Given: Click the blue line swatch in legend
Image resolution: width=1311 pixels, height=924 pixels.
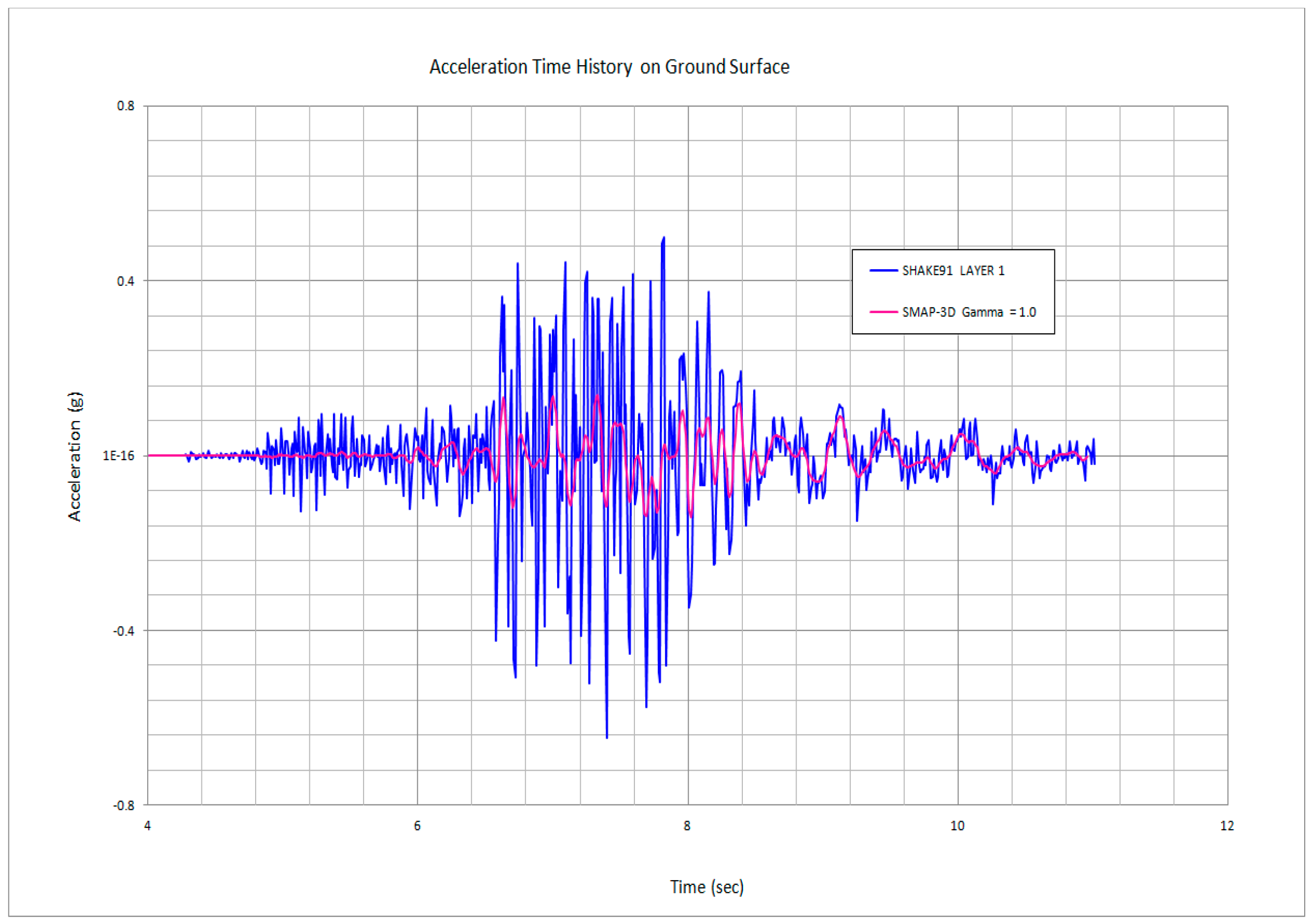Looking at the screenshot, I should click(883, 271).
